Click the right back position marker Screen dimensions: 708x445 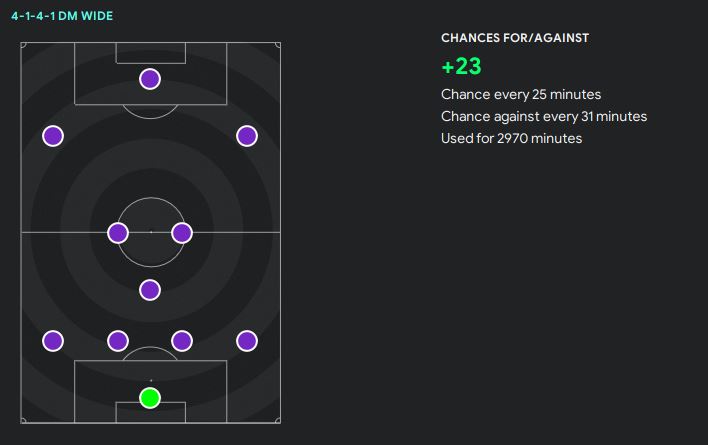(246, 341)
